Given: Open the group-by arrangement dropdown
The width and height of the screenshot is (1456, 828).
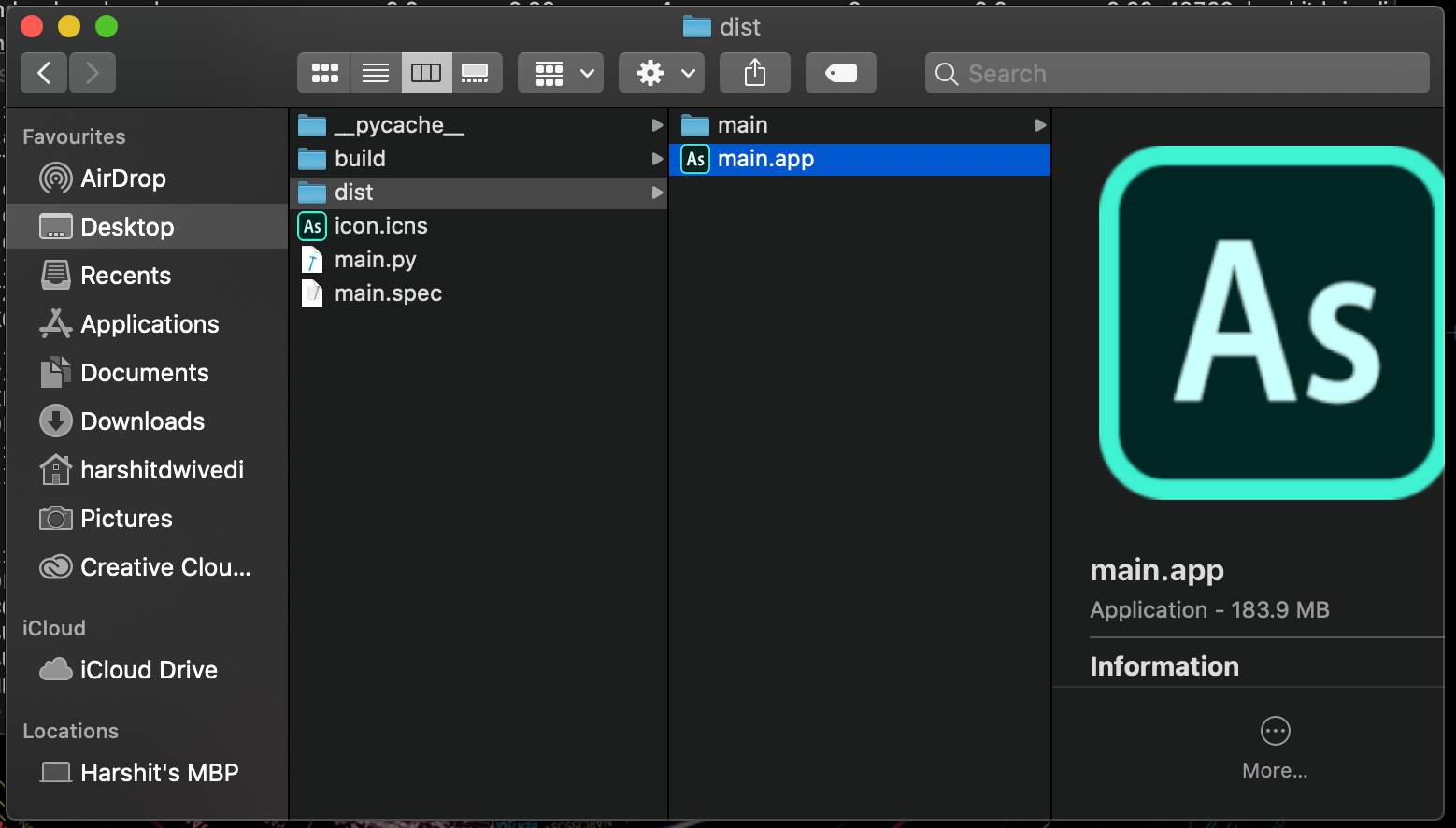Looking at the screenshot, I should pyautogui.click(x=561, y=73).
